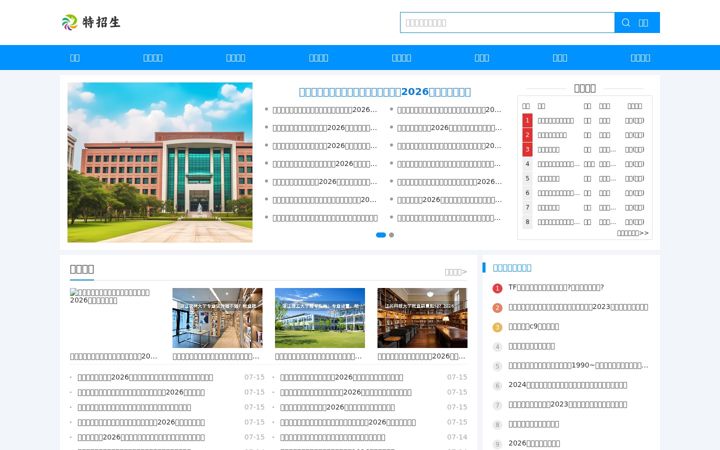
Task: Open the modern bookshelf library thumbnail
Action: pos(217,318)
